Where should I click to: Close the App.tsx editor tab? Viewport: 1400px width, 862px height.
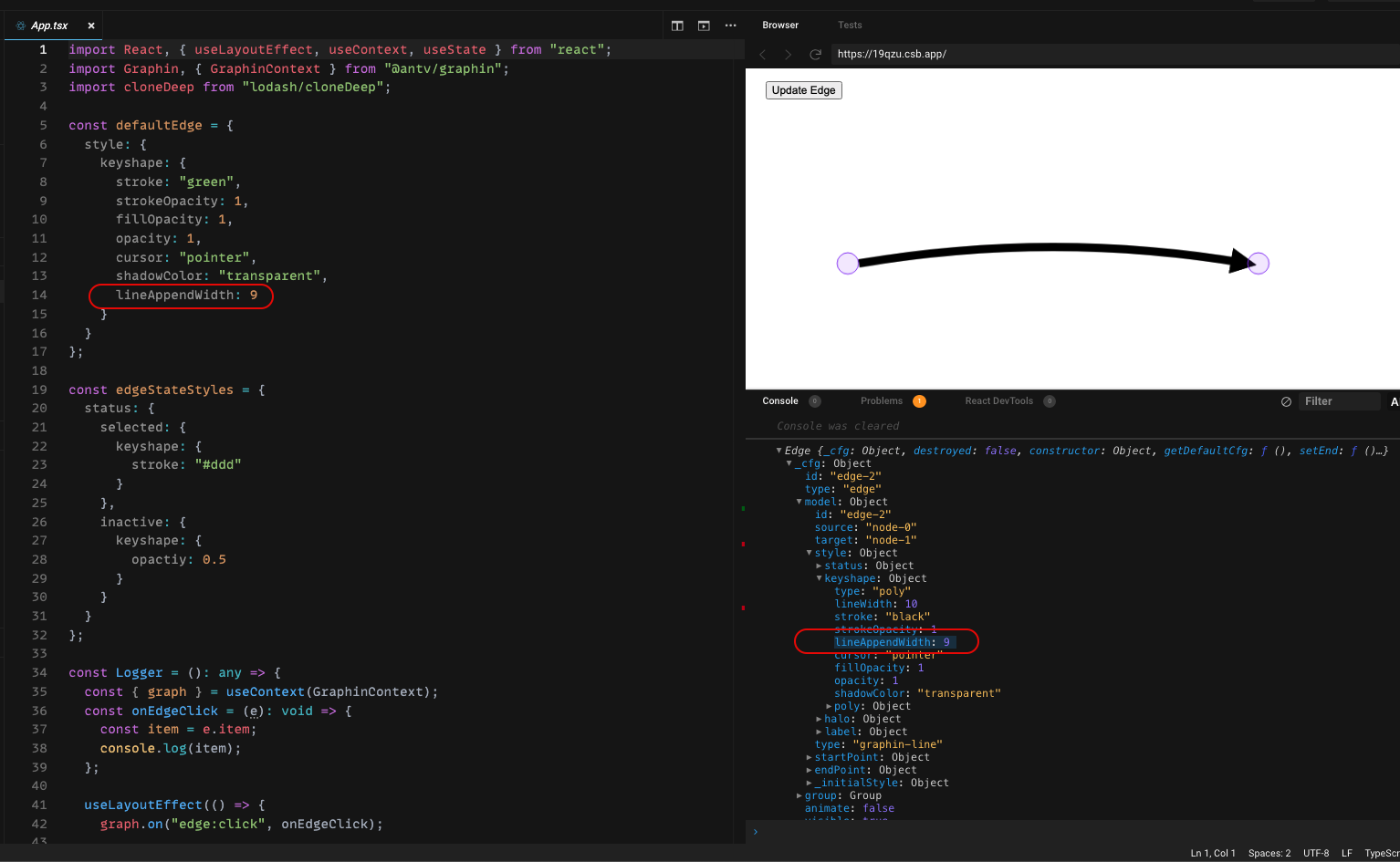click(91, 26)
